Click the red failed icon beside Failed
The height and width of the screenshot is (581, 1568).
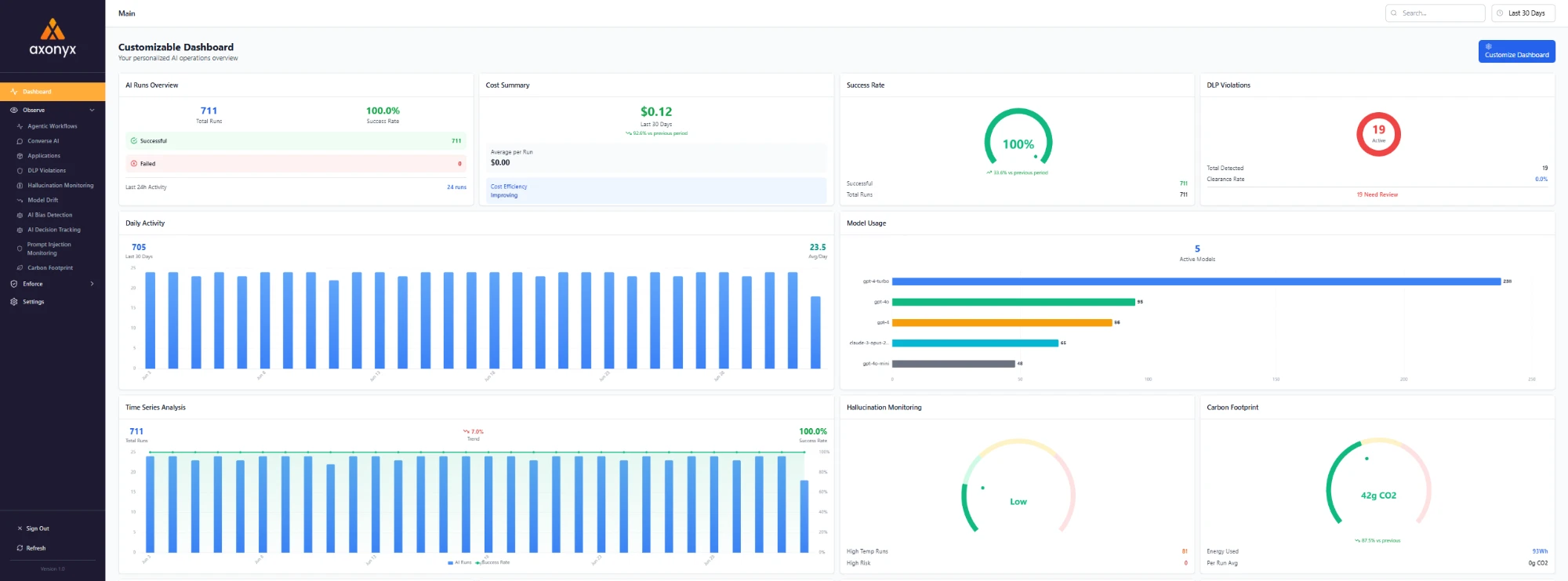click(134, 164)
